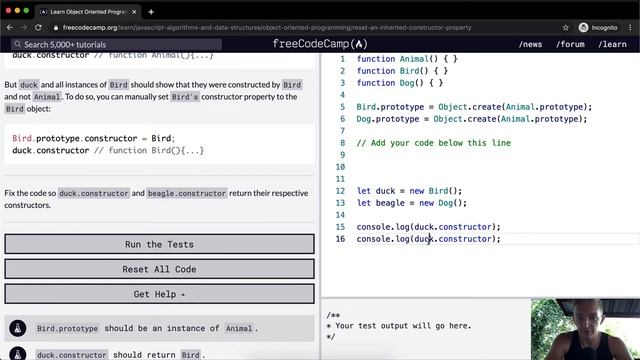
Task: Focus the Search 5,000+ tutorials field
Action: click(116, 44)
